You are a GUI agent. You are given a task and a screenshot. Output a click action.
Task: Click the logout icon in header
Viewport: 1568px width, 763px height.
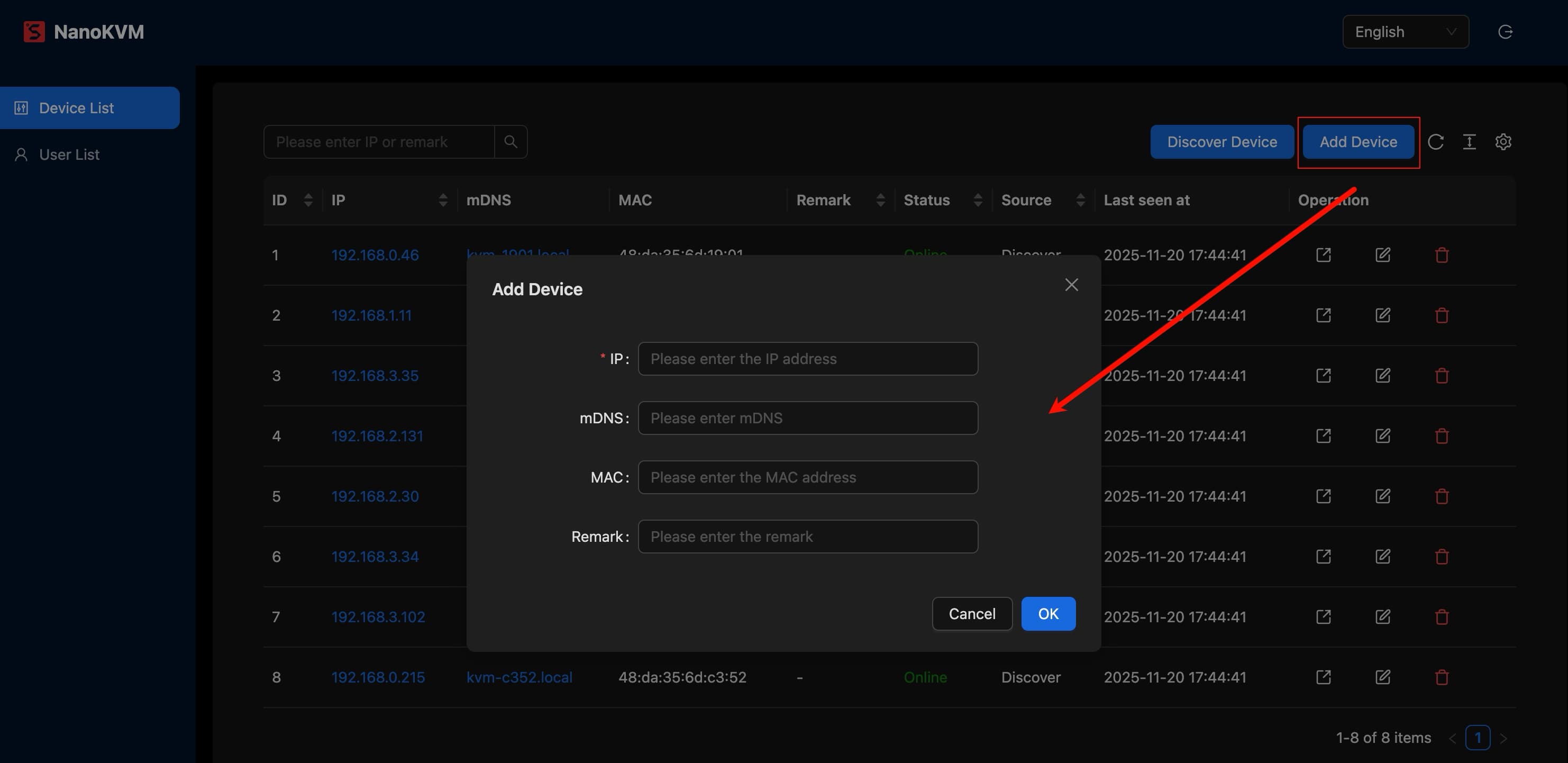pos(1505,32)
